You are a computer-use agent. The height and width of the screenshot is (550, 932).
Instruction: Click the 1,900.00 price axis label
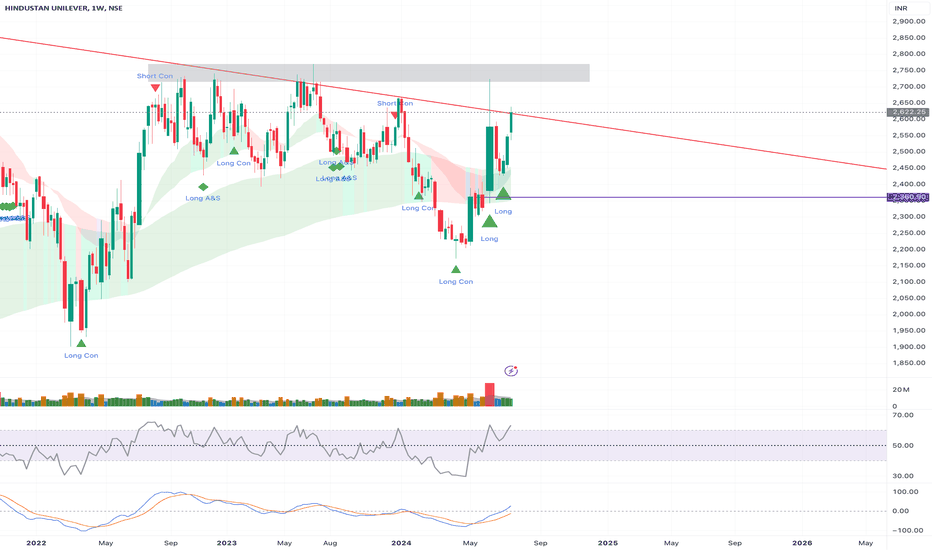(x=909, y=347)
